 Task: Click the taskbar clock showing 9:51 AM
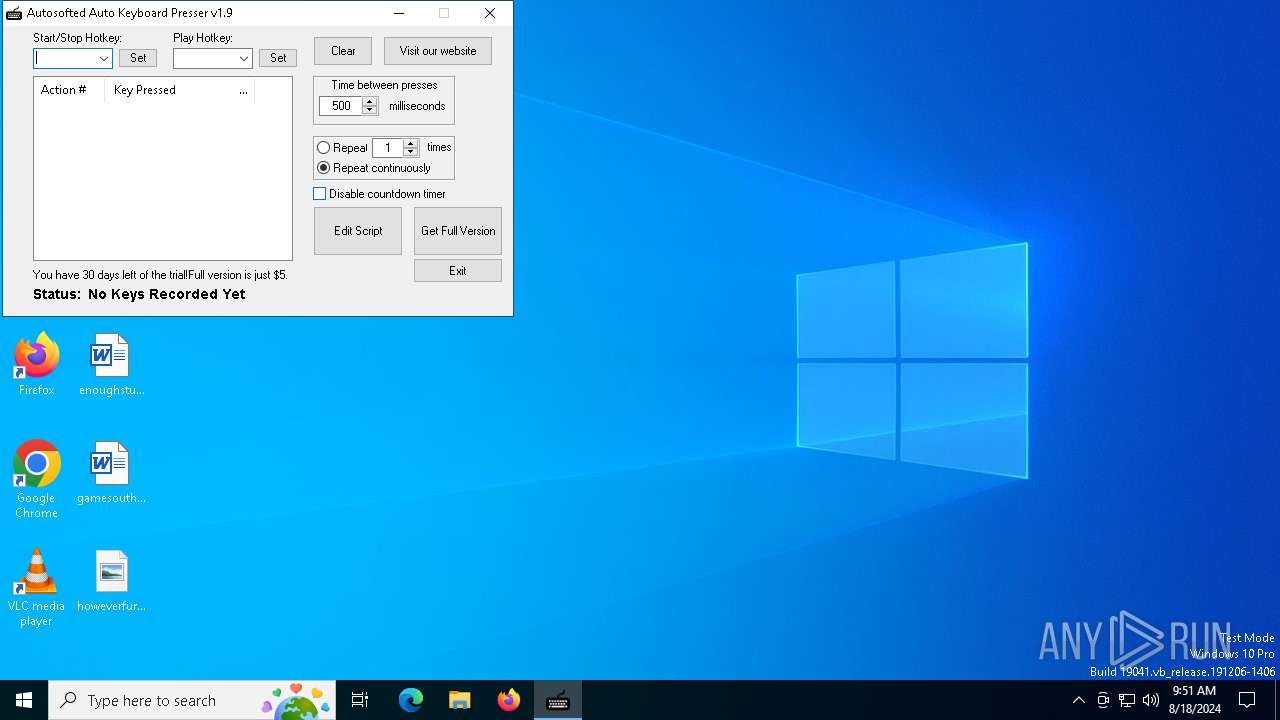(x=1194, y=700)
